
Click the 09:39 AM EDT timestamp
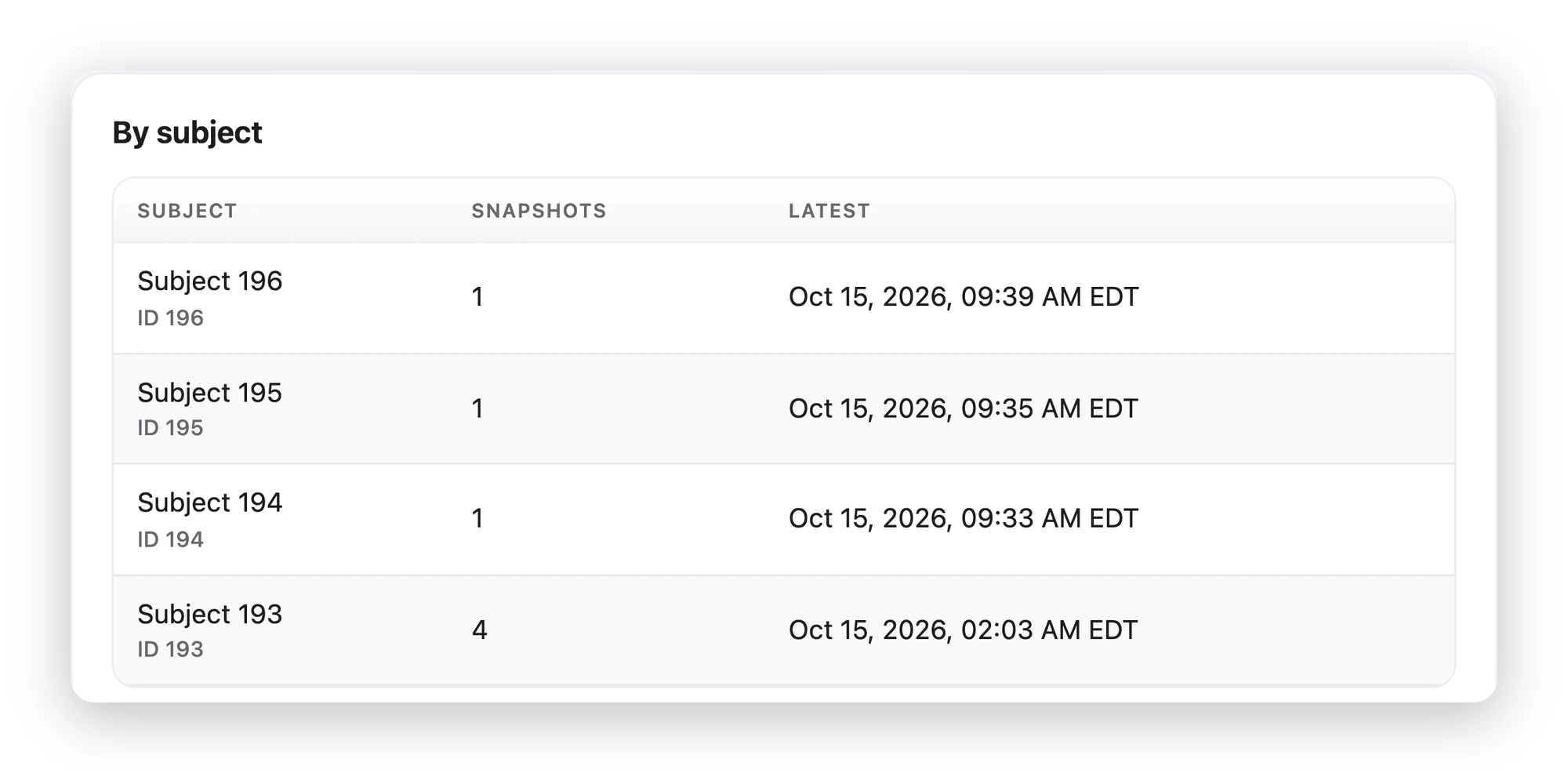[x=963, y=297]
